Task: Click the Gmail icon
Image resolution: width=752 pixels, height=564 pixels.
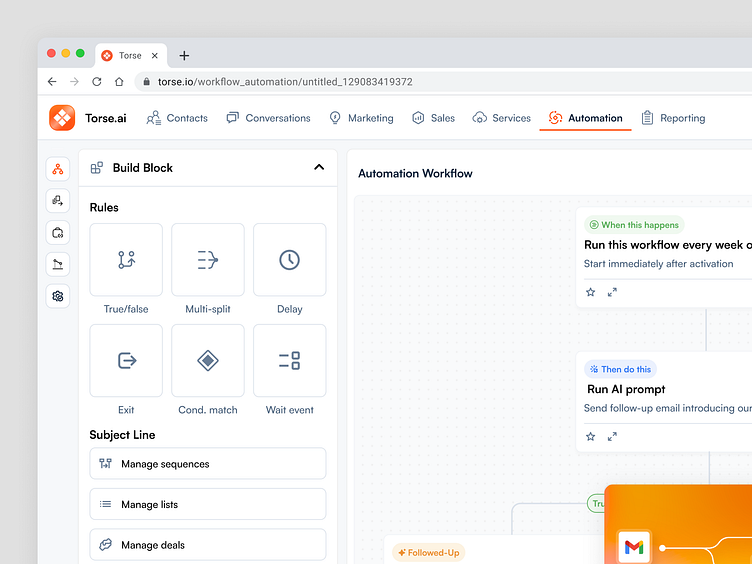Action: (634, 547)
